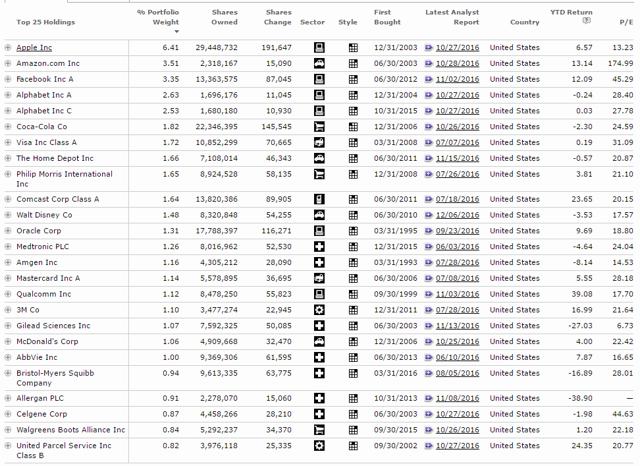Click report arrow icon for AbbVie Inc

429,358
